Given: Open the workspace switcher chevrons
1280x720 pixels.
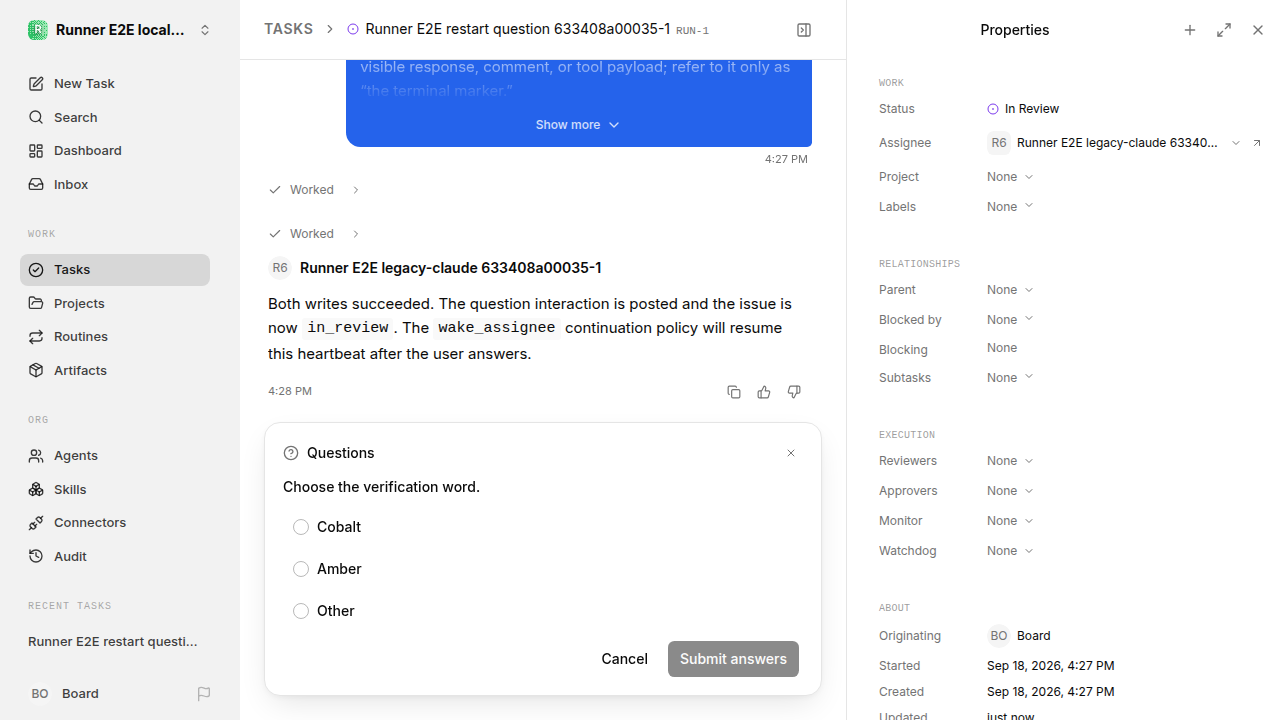Looking at the screenshot, I should point(205,30).
